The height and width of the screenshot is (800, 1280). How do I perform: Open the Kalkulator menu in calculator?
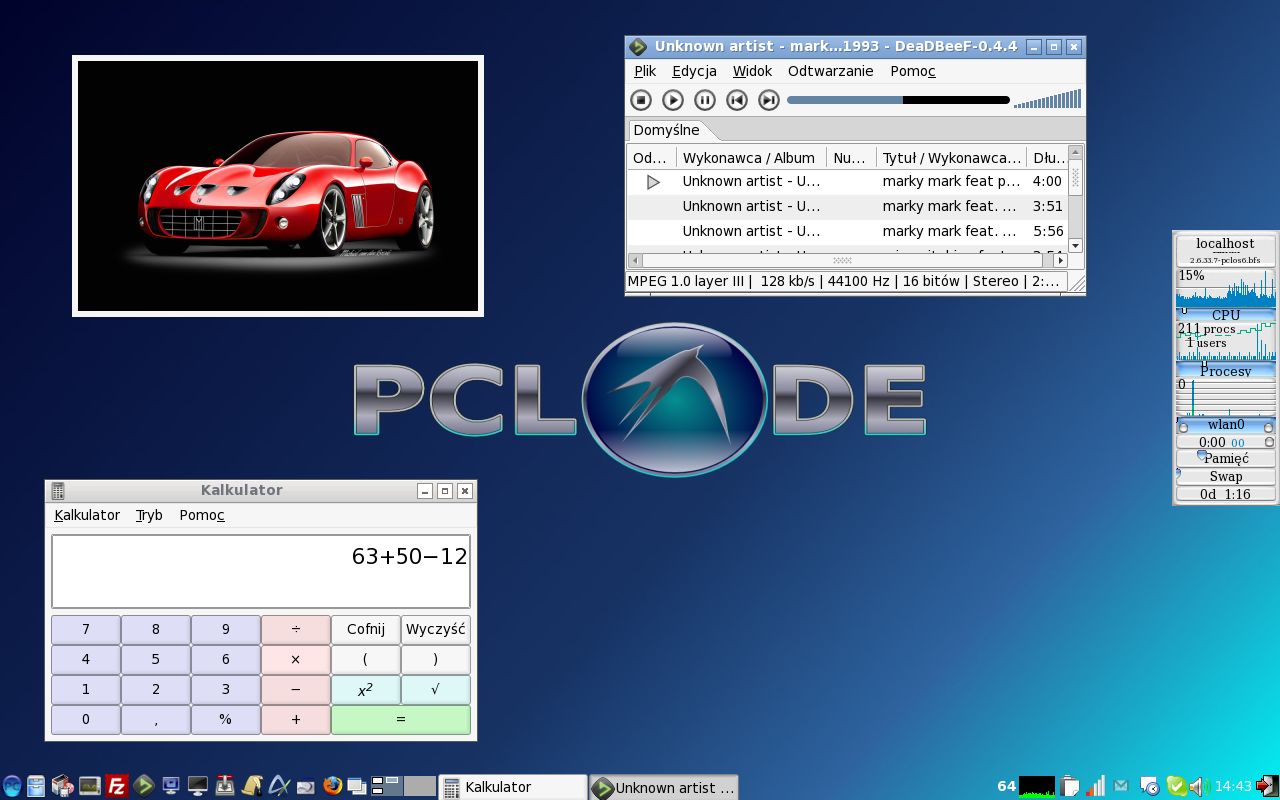[87, 515]
